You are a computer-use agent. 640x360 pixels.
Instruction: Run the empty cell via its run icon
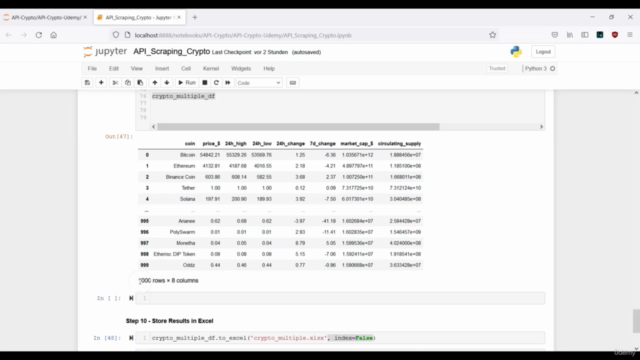(131, 298)
